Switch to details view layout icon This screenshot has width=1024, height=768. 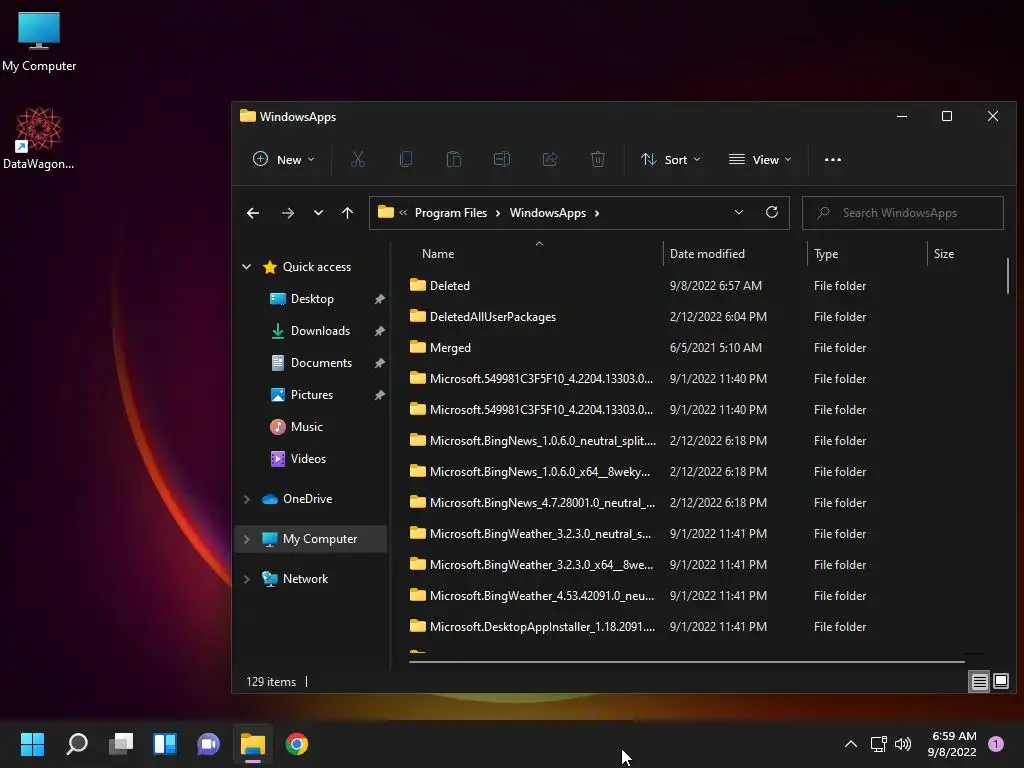[979, 682]
